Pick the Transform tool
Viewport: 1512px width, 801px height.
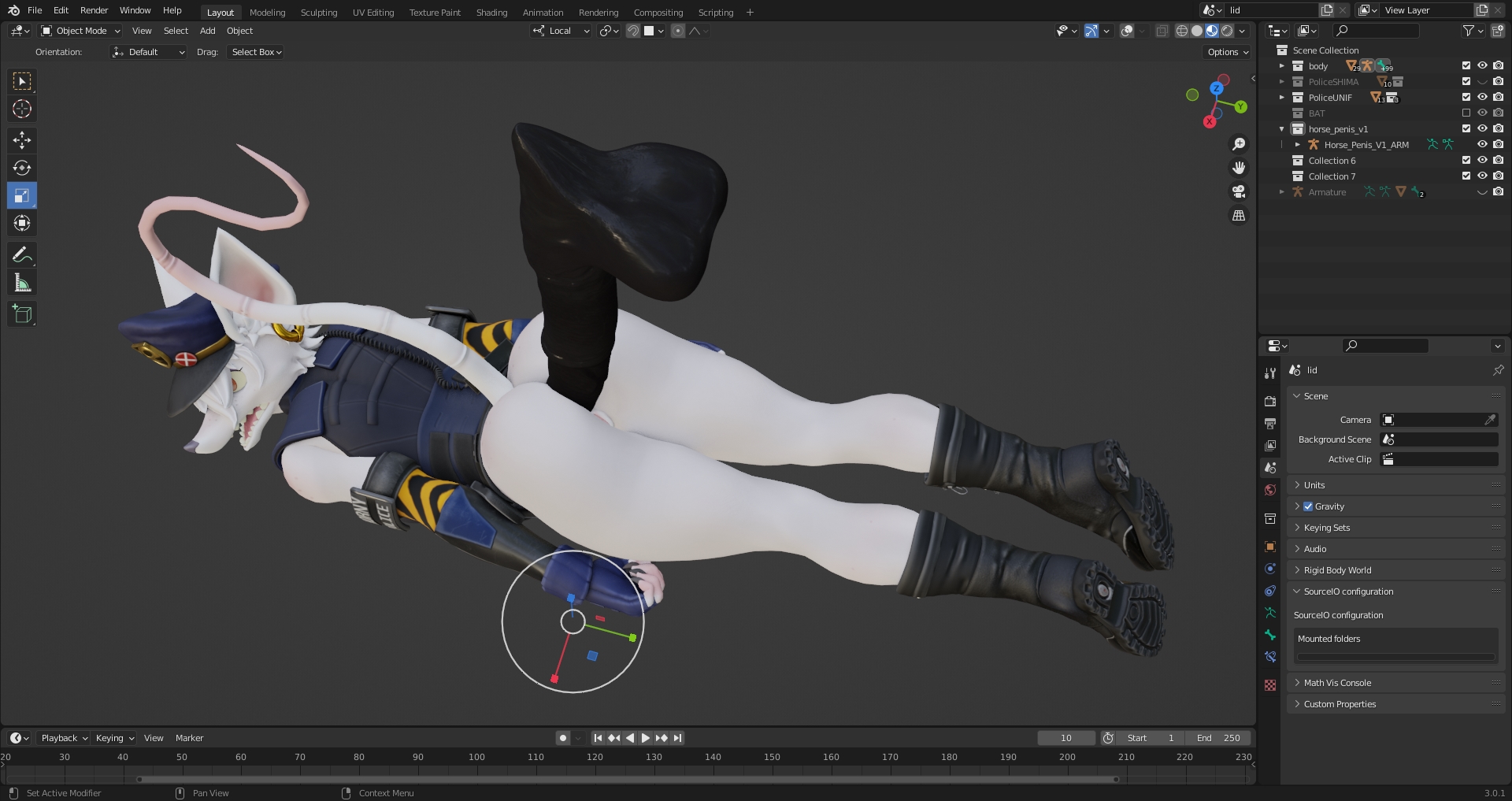pos(22,223)
